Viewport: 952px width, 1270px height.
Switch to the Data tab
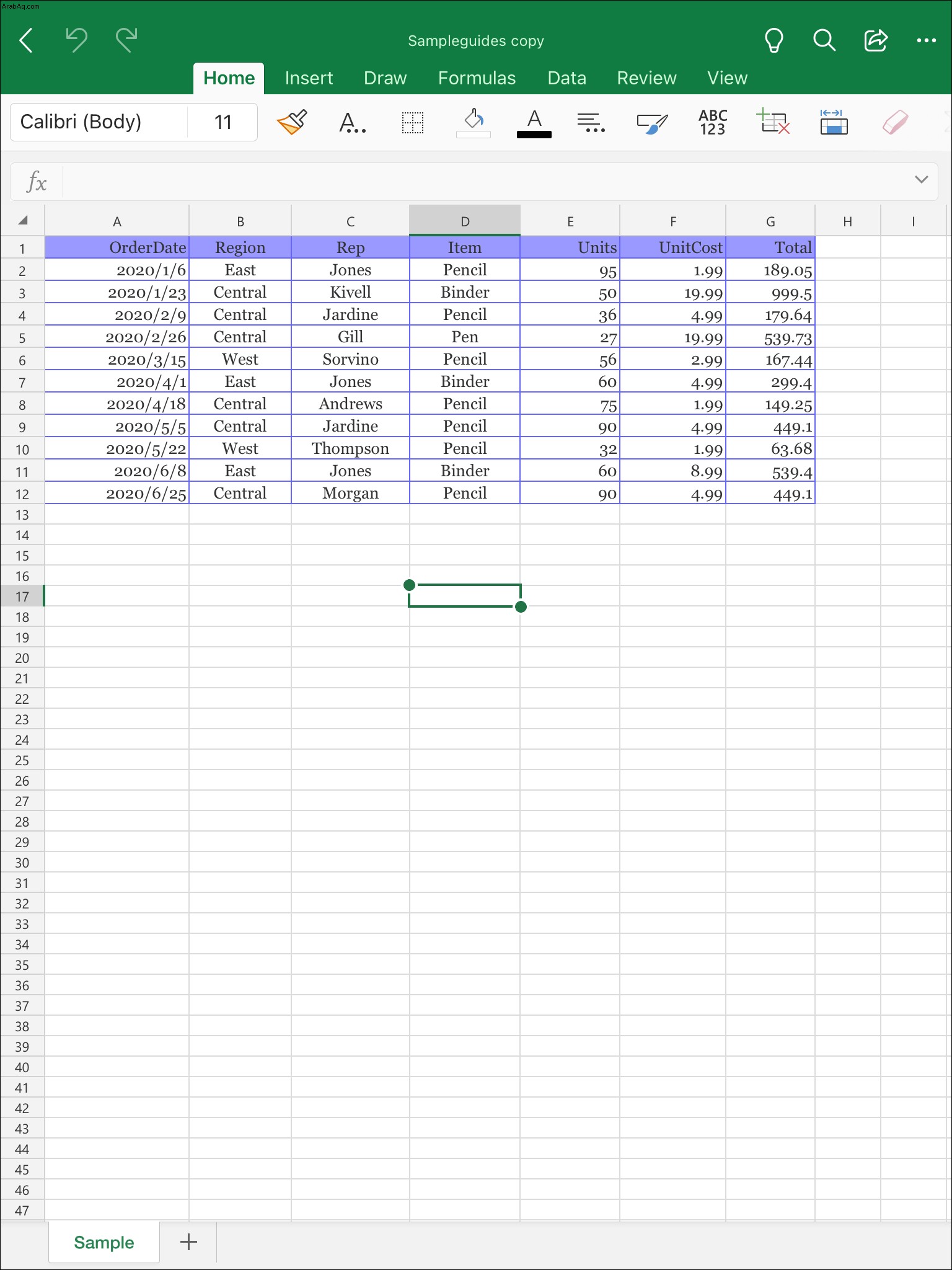point(566,78)
